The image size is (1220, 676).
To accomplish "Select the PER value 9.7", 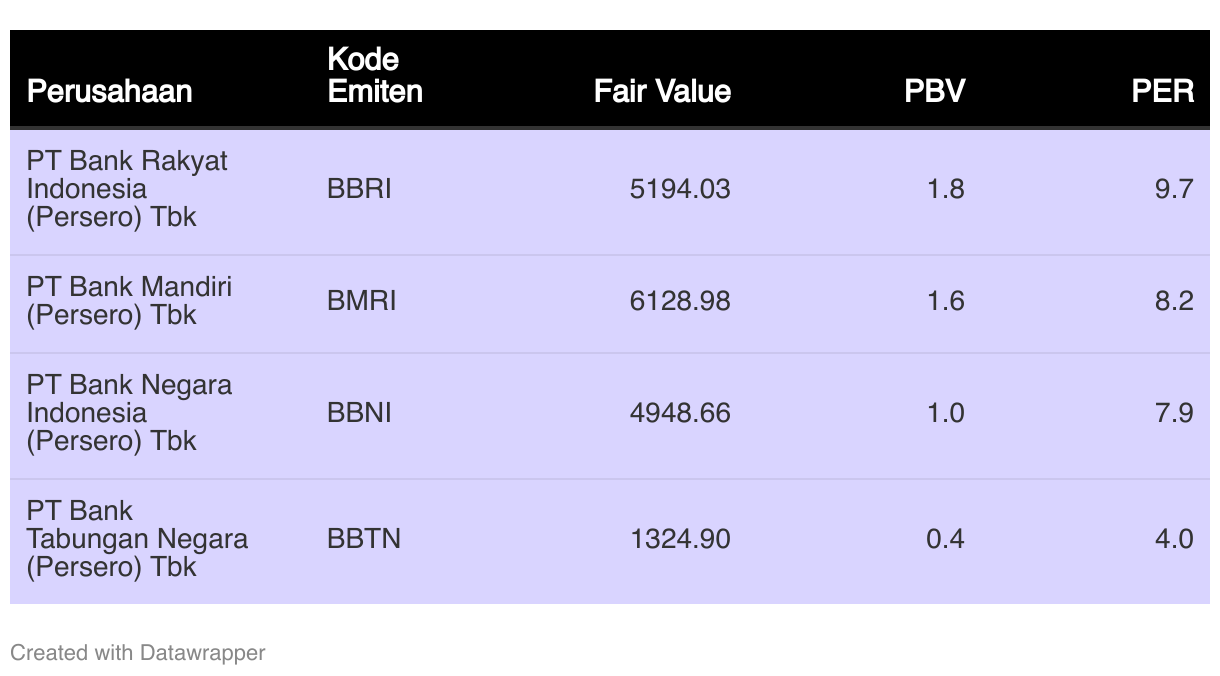I will 1174,189.
